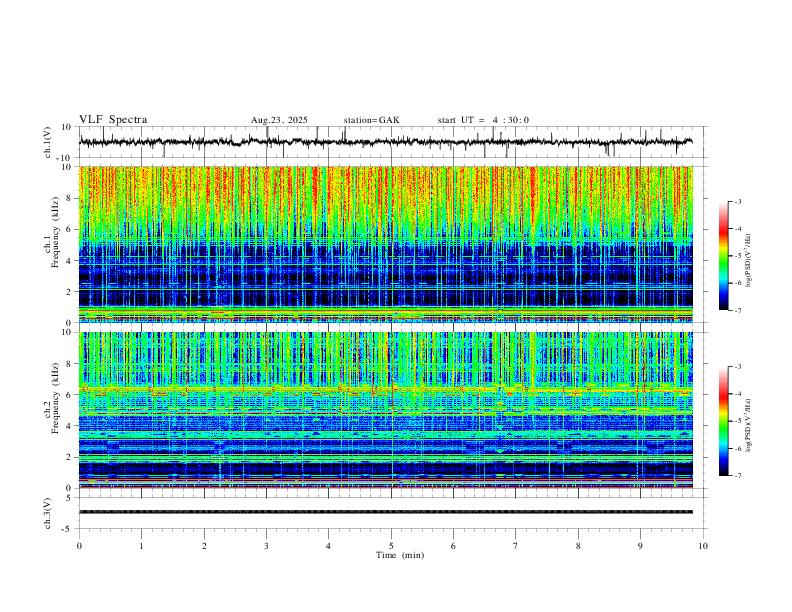Click the "ch.3(V)" axis label
Screen dimensions: 792x612
48,514
